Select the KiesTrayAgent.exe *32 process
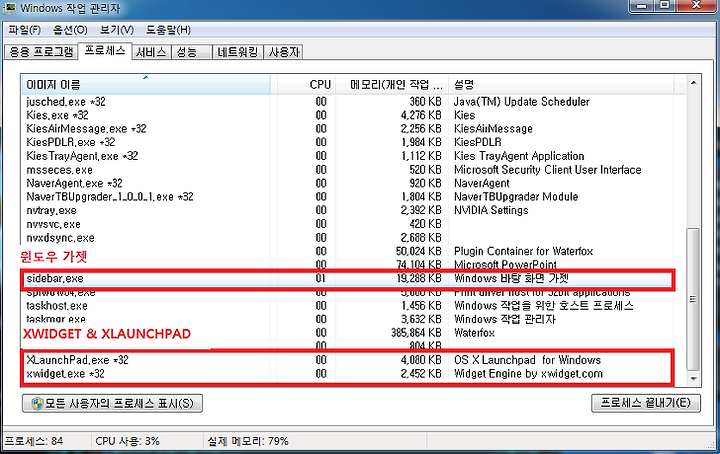720x454 pixels. pos(82,156)
